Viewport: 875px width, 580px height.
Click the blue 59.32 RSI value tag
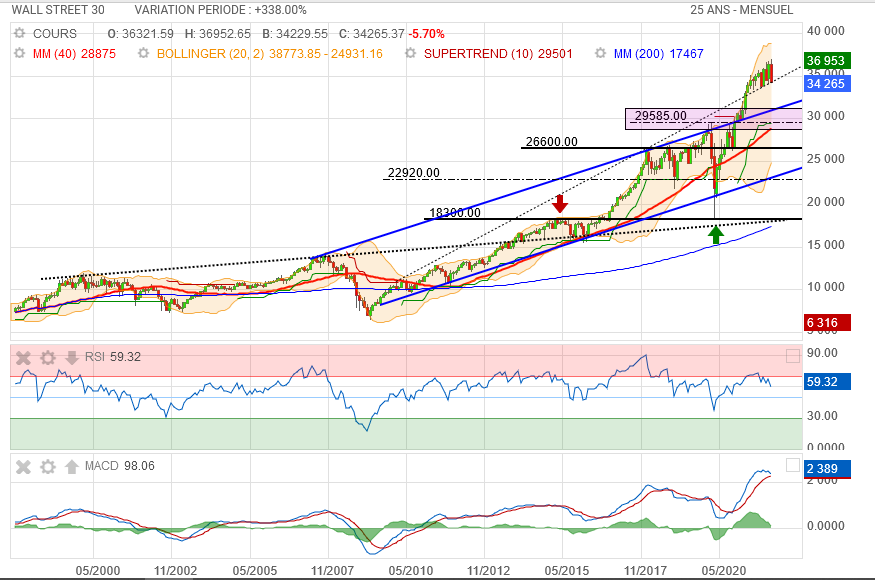(828, 382)
